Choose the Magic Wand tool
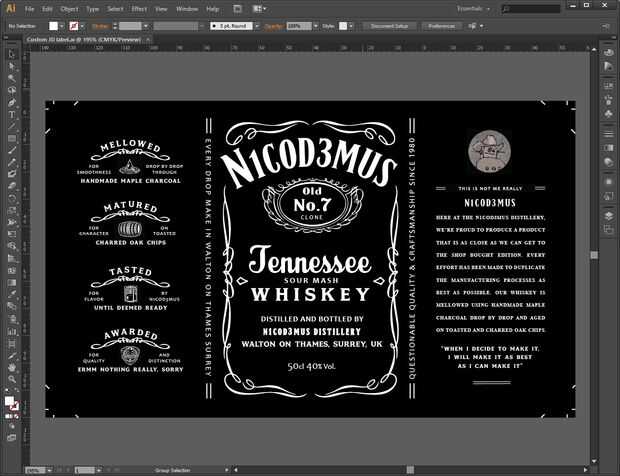Viewport: 620px width, 476px height. coord(12,78)
